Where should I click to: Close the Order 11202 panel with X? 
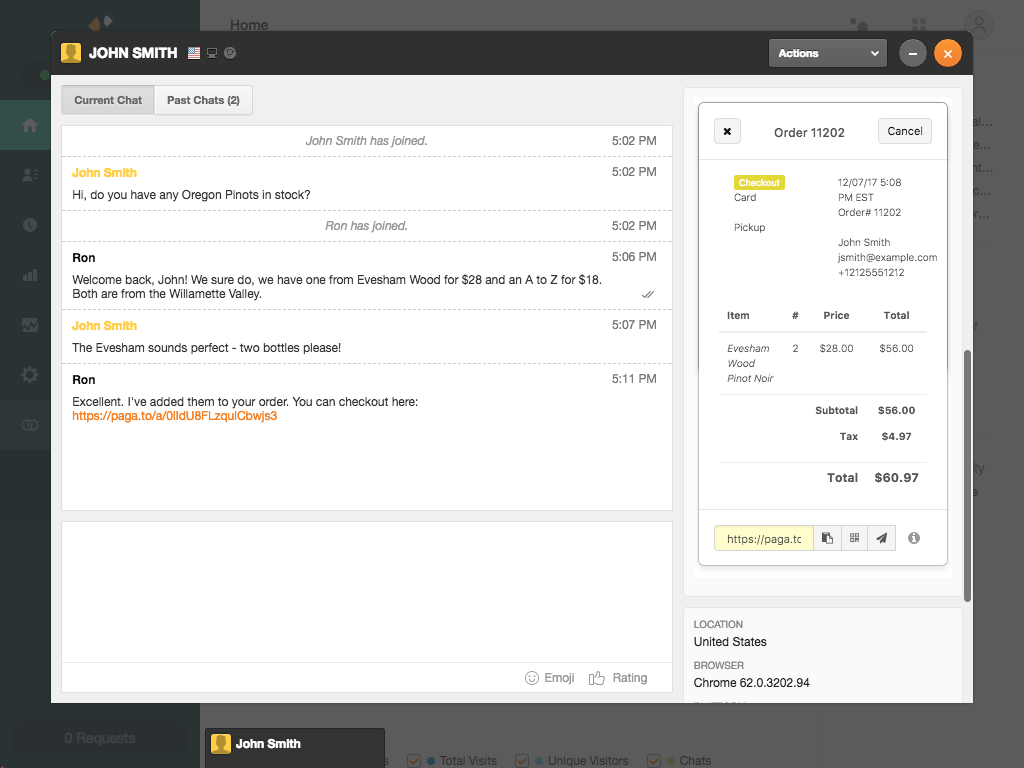(x=727, y=131)
